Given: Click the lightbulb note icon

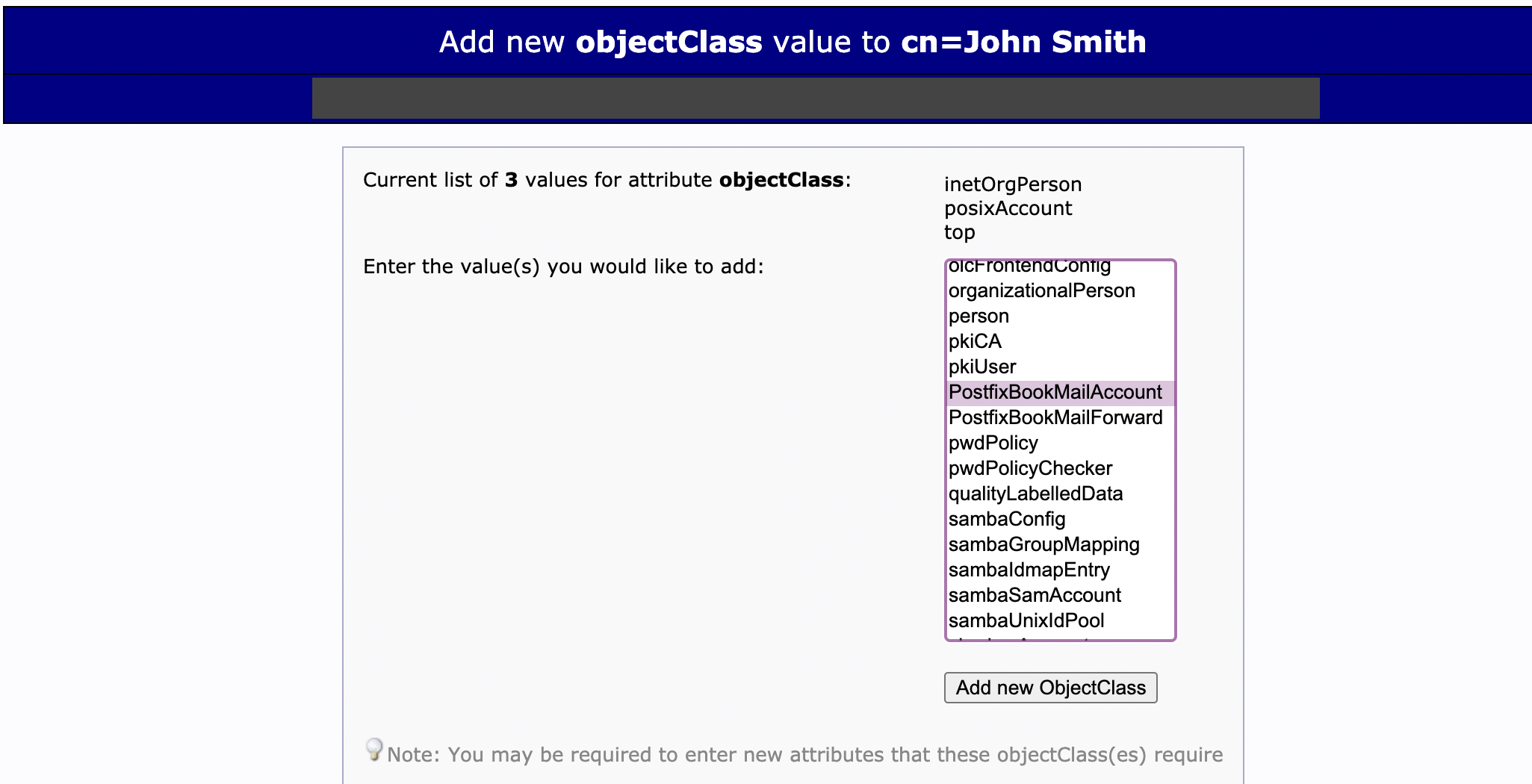Looking at the screenshot, I should [374, 749].
